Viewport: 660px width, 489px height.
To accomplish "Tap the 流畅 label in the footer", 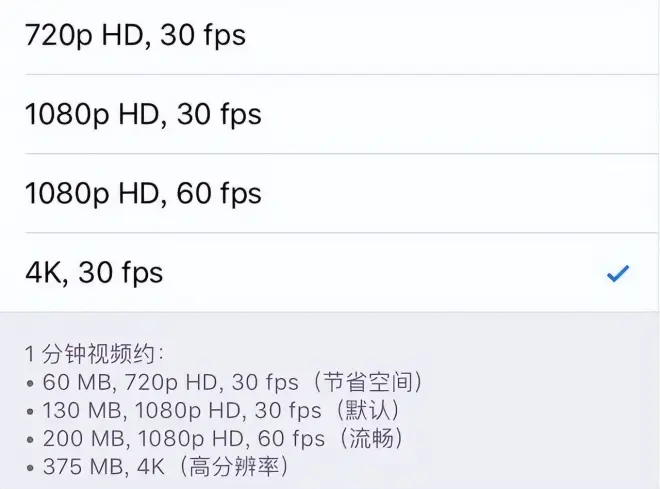I will pos(373,438).
